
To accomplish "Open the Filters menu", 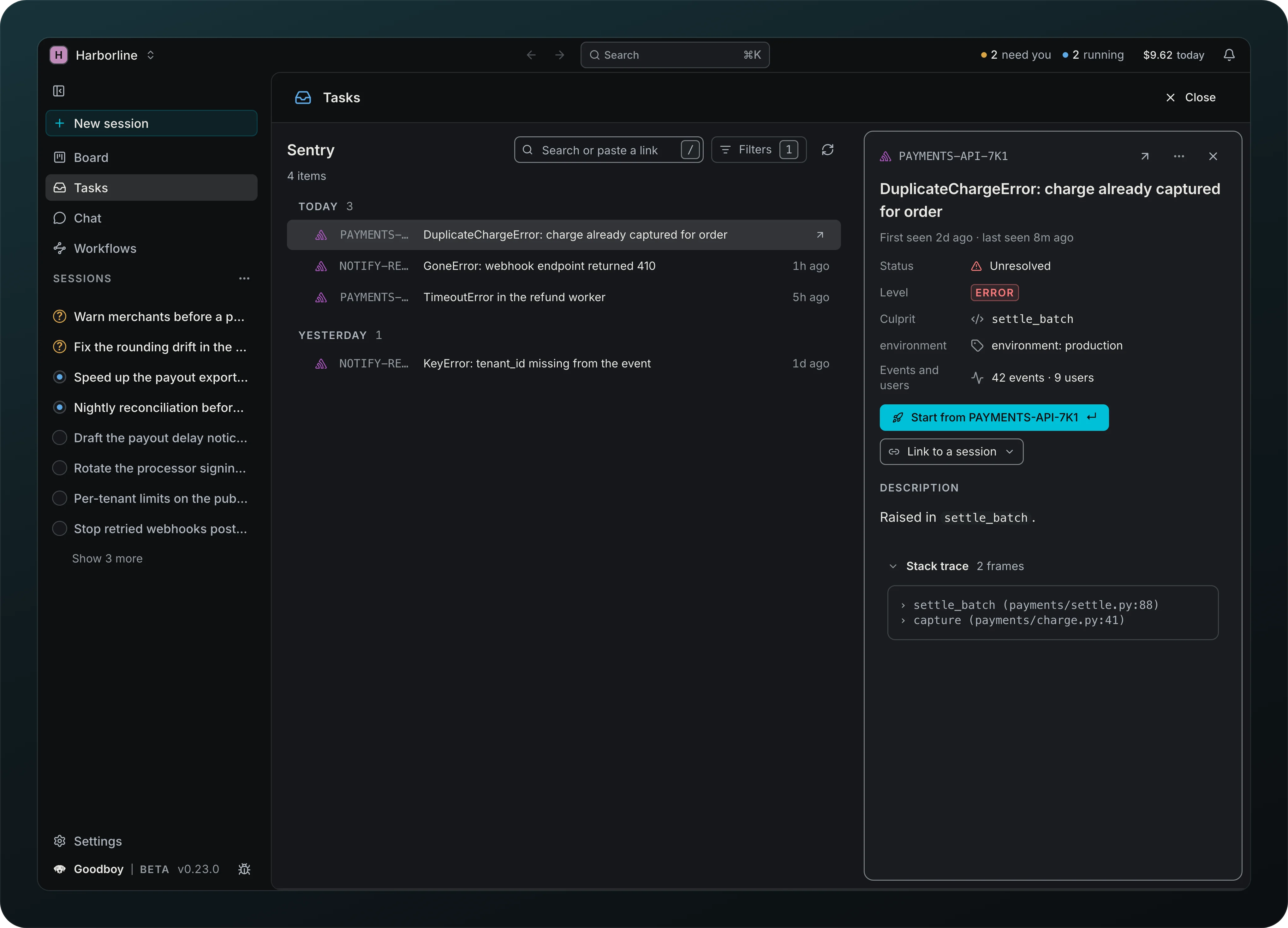I will pos(759,150).
